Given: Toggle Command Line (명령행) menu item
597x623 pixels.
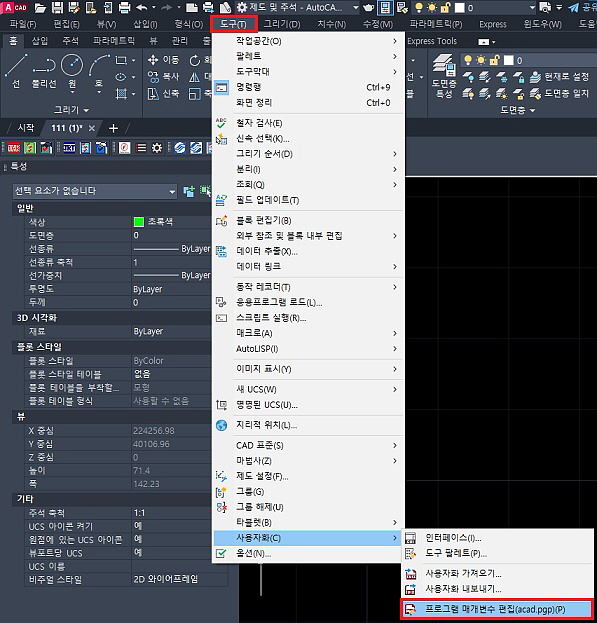Looking at the screenshot, I should pos(308,87).
